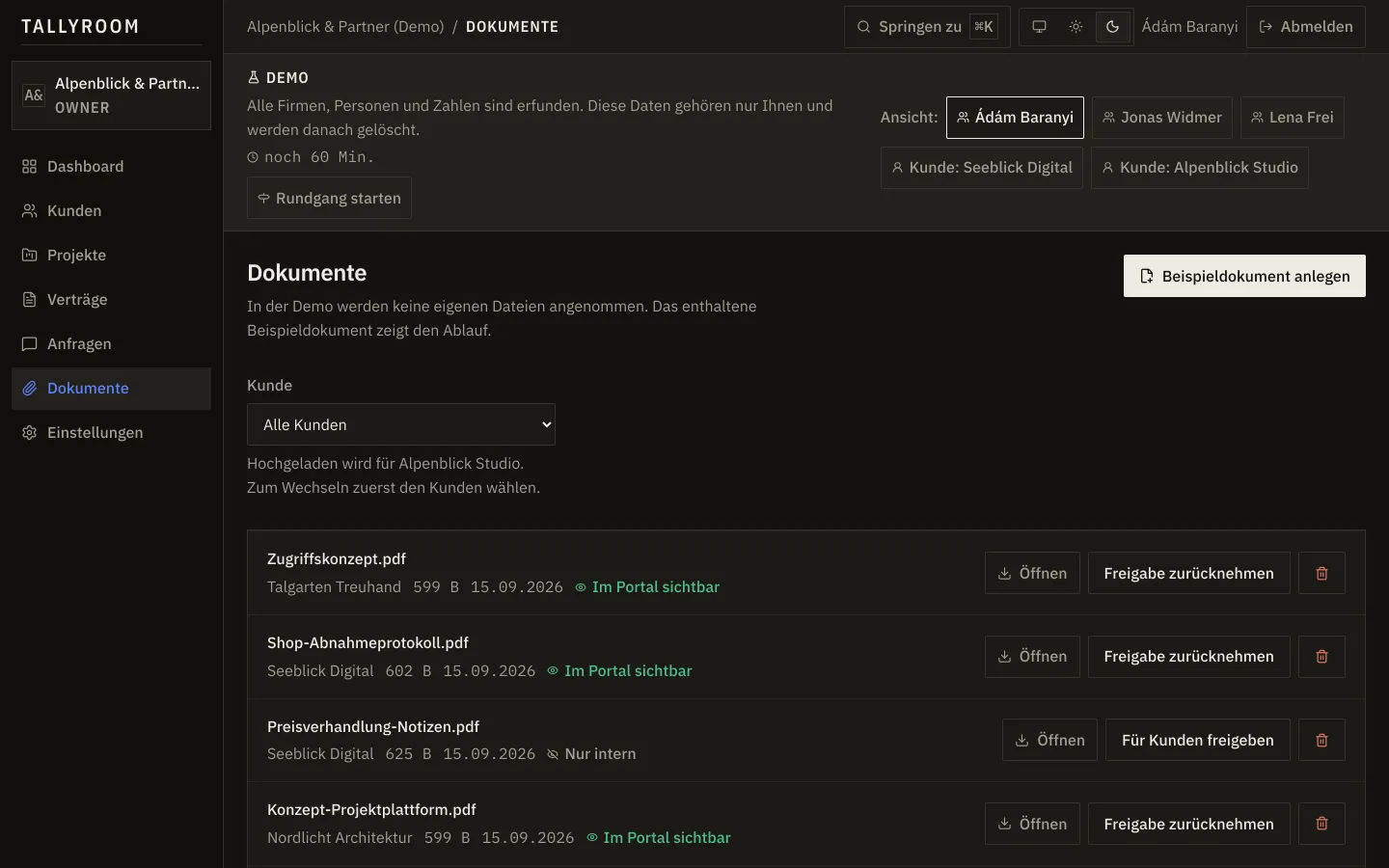Click the Tallyroom logo
1389x868 pixels.
pyautogui.click(x=80, y=27)
